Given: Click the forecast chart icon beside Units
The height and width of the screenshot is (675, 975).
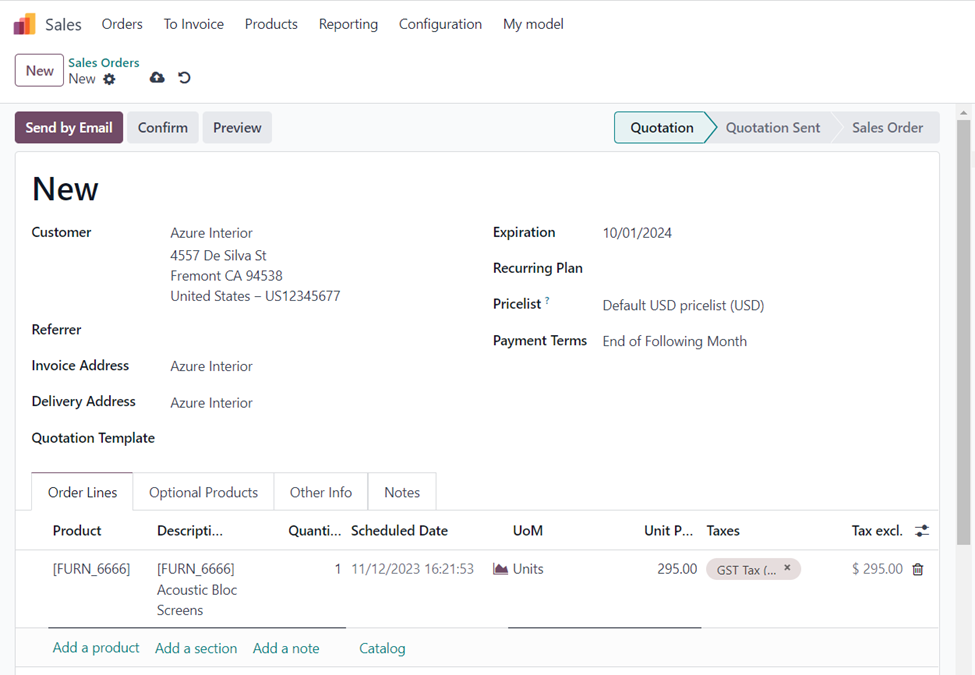Looking at the screenshot, I should [500, 569].
